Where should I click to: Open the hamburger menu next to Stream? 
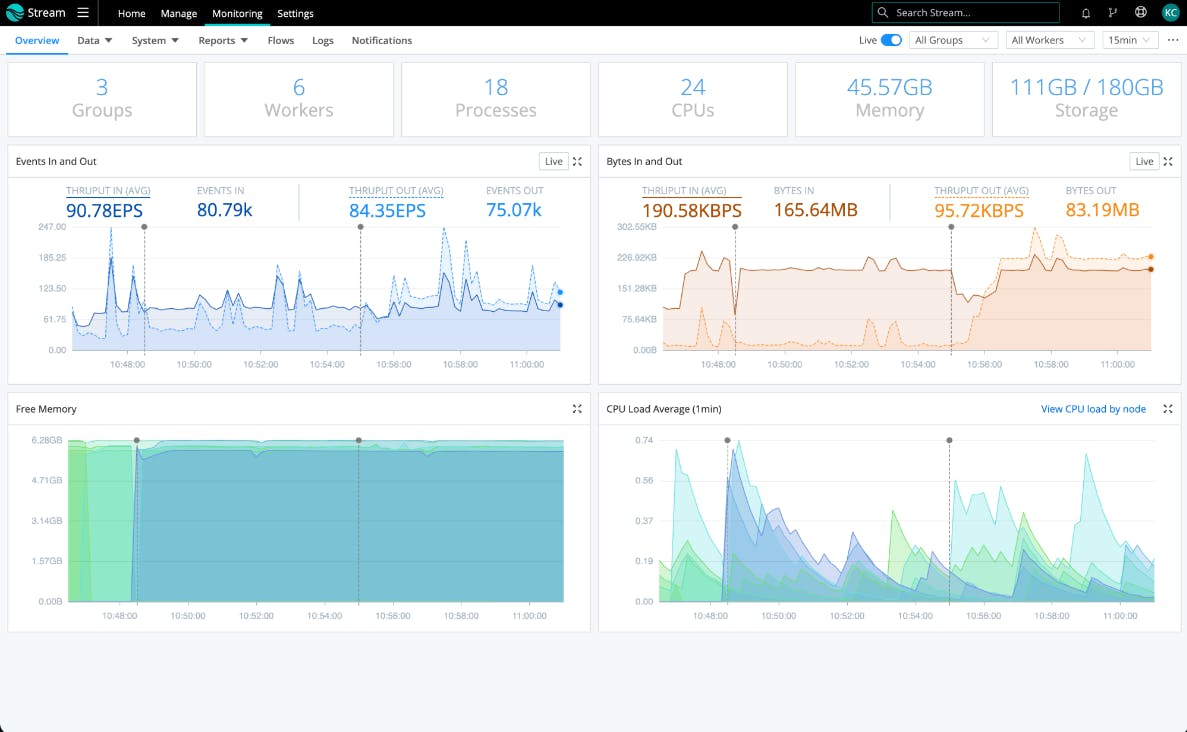pyautogui.click(x=83, y=13)
